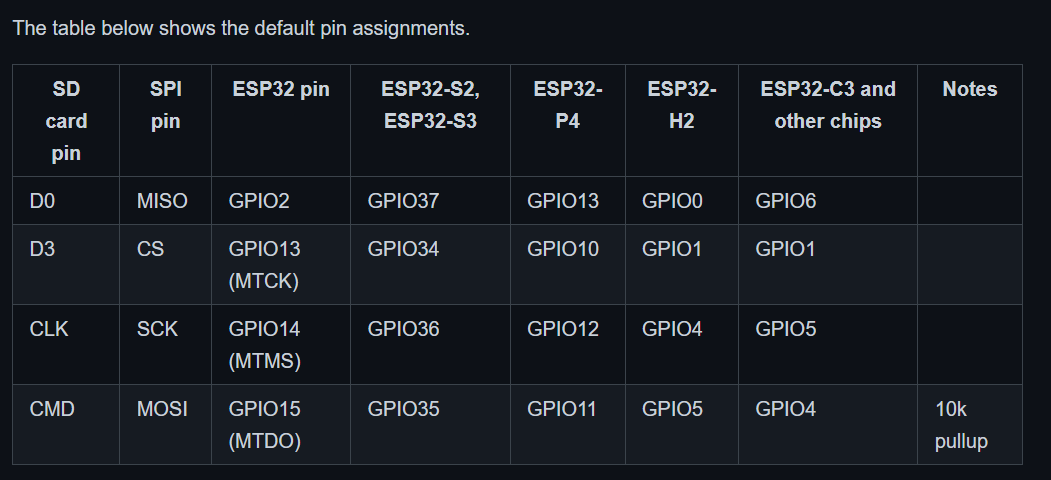Click the GPIO10 cell
This screenshot has width=1051, height=480.
[563, 249]
